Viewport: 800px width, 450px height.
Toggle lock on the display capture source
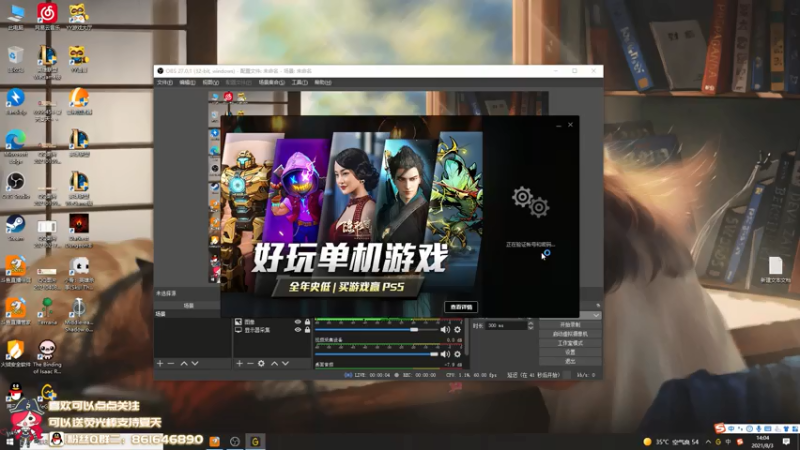tap(307, 330)
